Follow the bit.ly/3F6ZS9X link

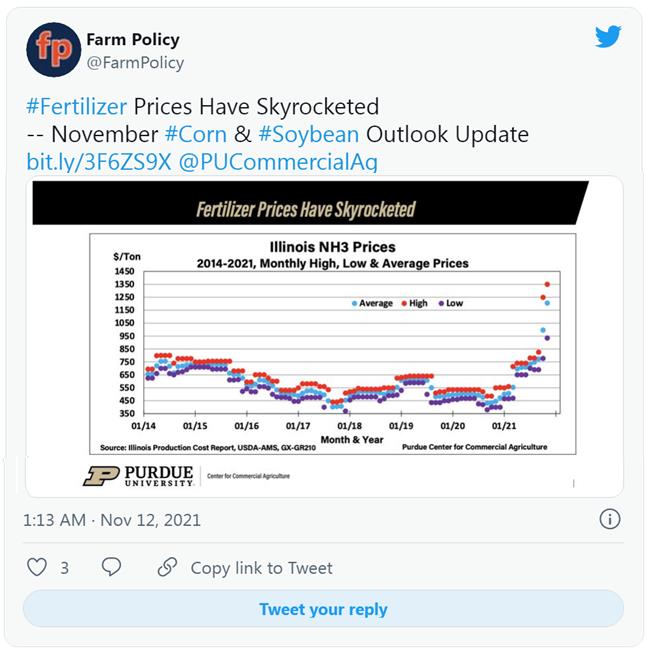click(99, 162)
